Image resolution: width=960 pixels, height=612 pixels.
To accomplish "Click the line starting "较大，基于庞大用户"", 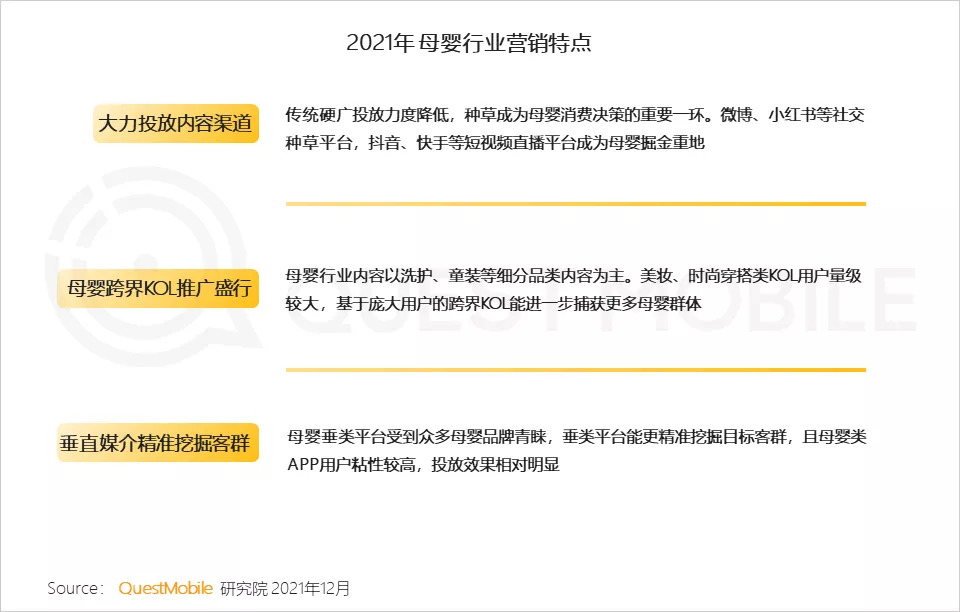I will [492, 304].
